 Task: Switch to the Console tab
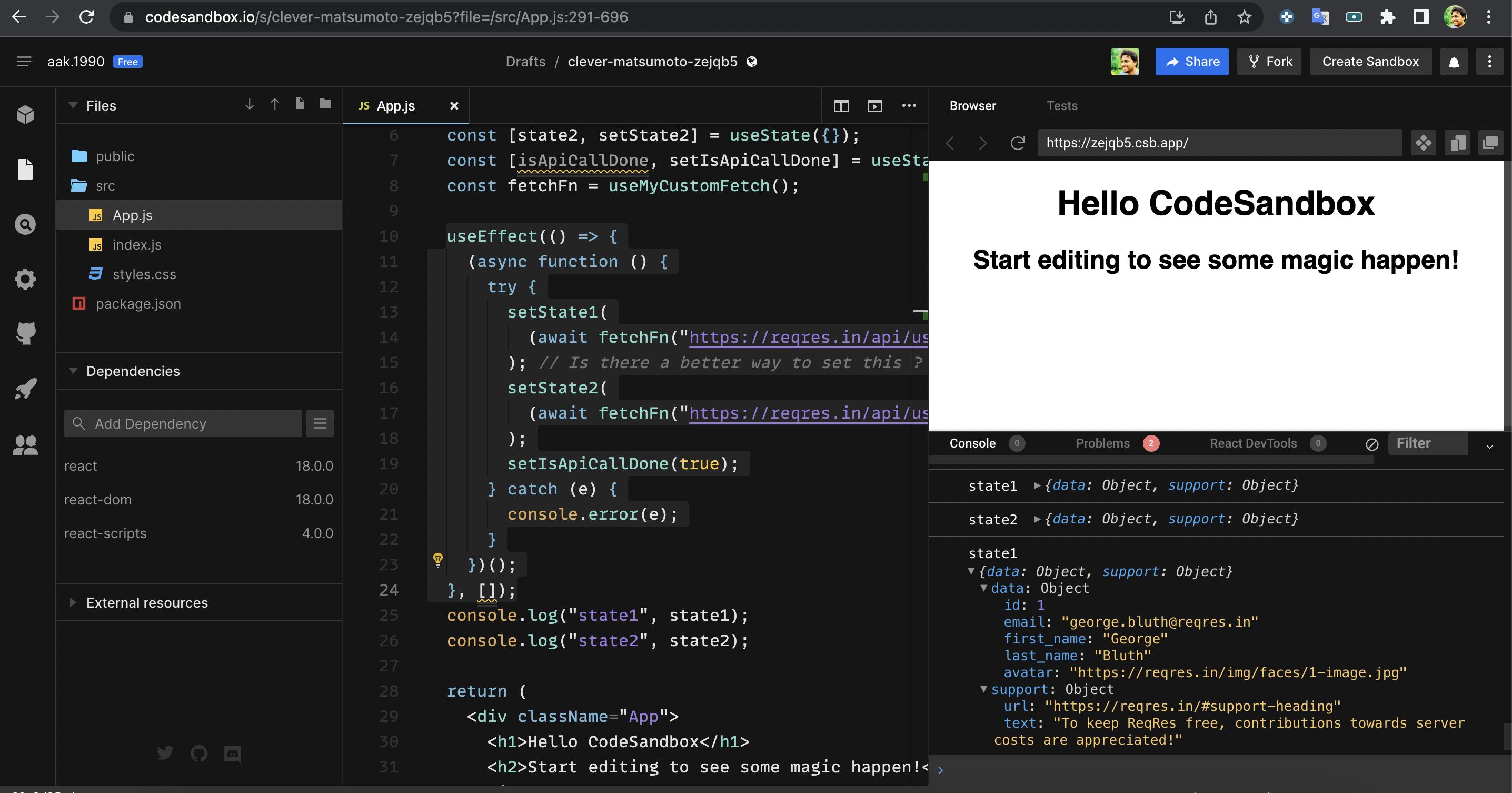[972, 443]
